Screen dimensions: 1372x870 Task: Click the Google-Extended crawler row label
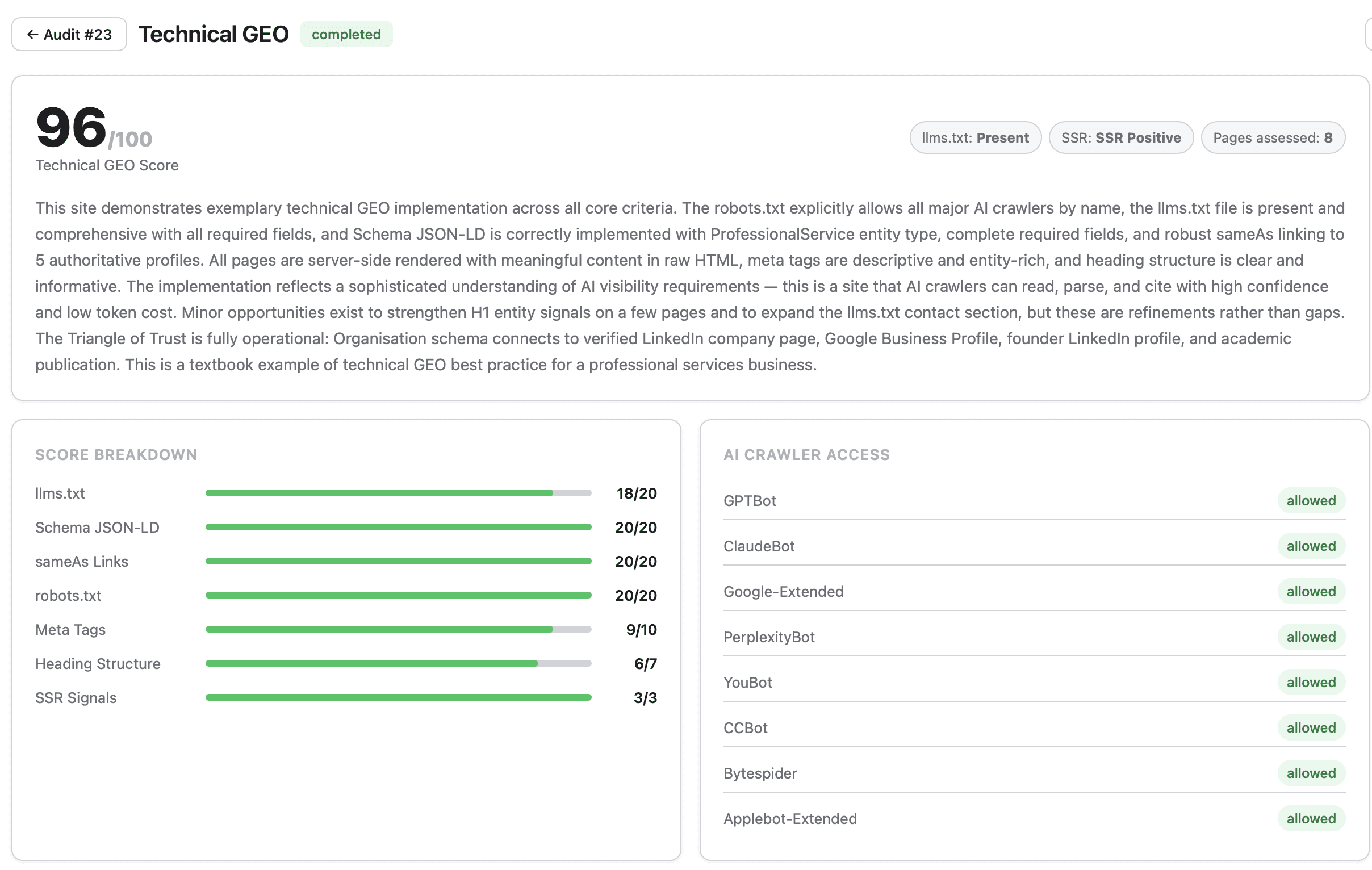tap(783, 591)
